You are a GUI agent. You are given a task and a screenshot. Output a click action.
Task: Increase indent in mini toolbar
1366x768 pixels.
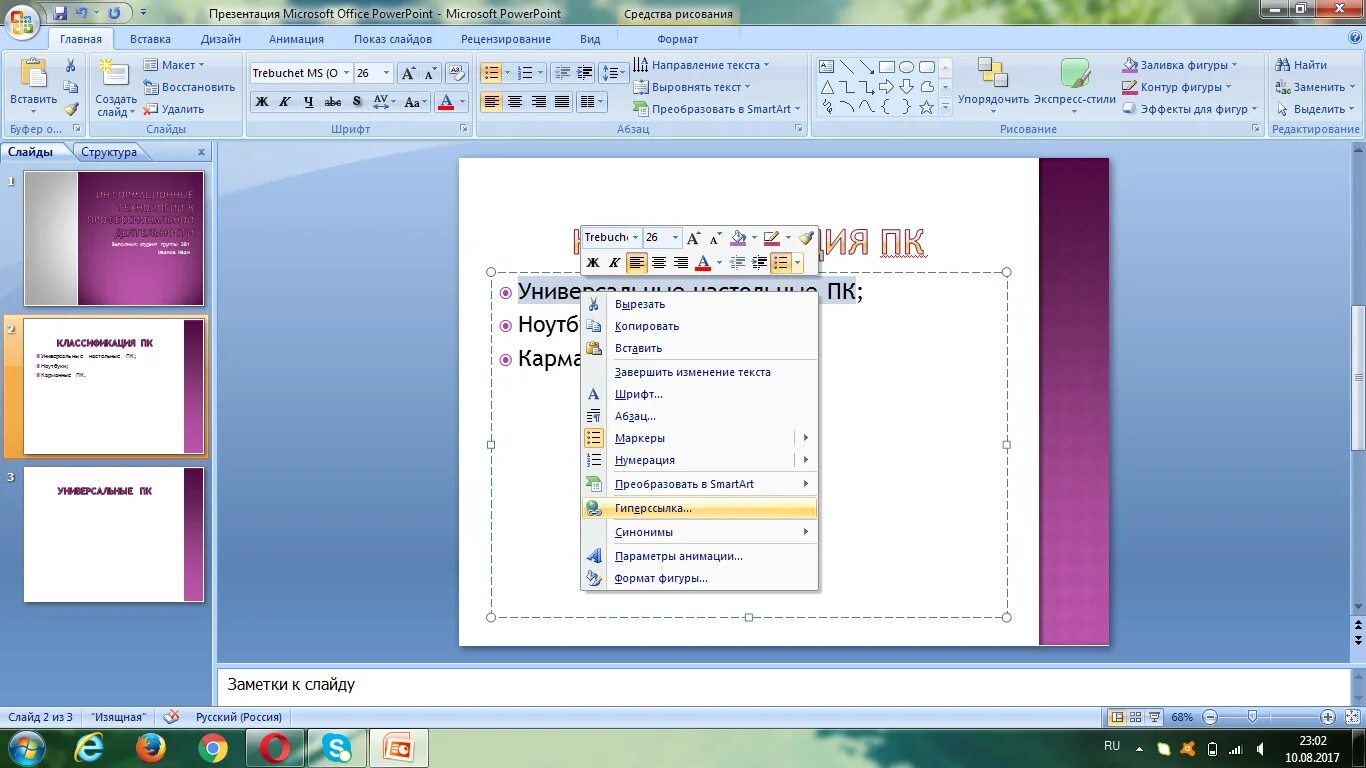(x=760, y=263)
